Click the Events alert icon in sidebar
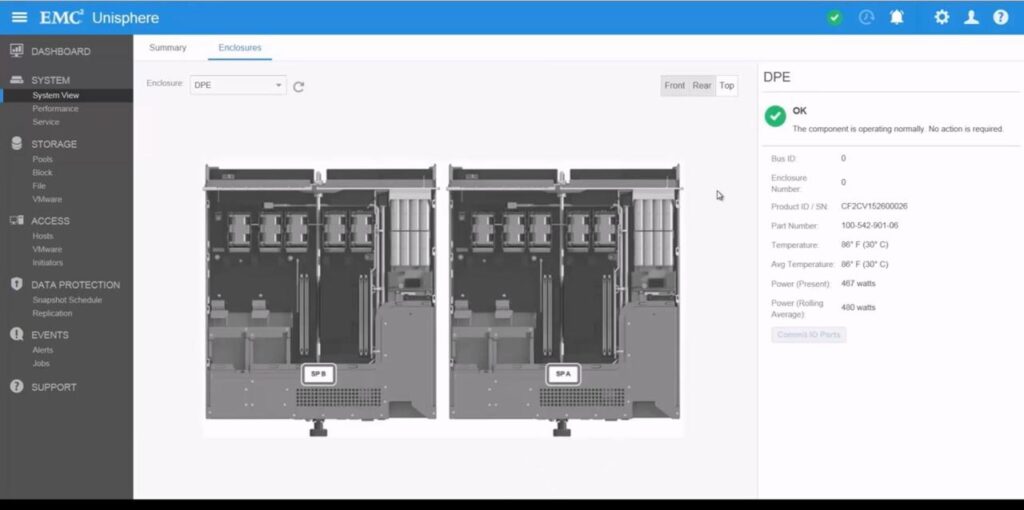The image size is (1024, 510). click(x=17, y=334)
